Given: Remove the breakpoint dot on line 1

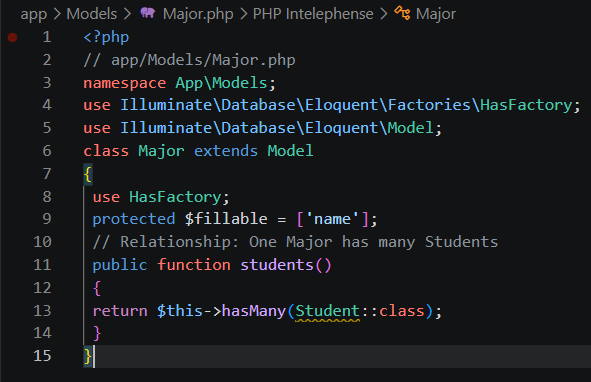Looking at the screenshot, I should tap(12, 37).
